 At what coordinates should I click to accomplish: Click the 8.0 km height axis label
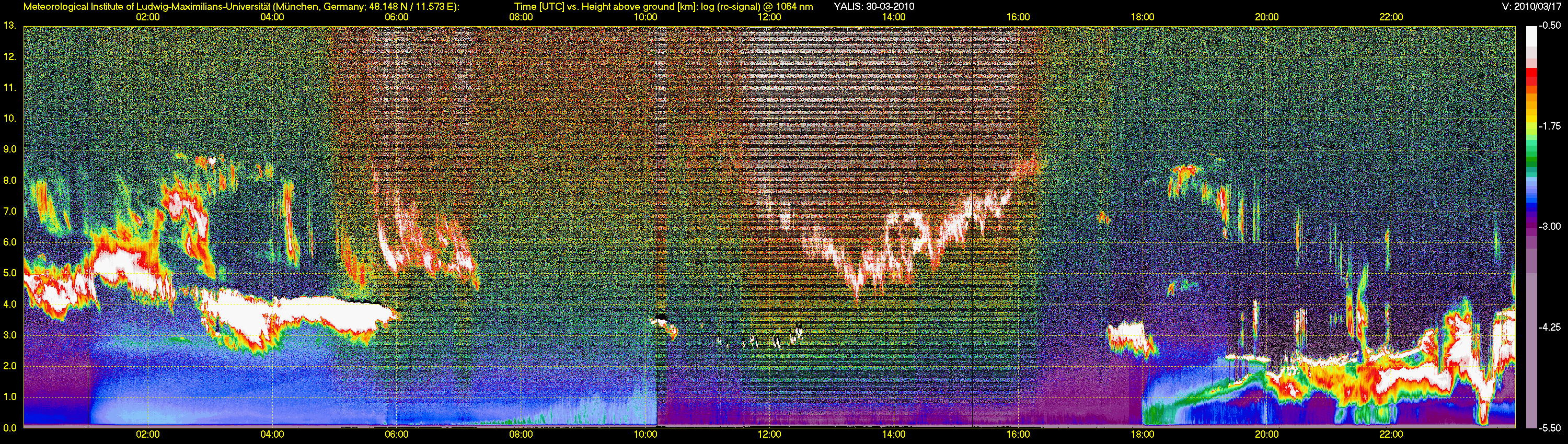[10, 181]
